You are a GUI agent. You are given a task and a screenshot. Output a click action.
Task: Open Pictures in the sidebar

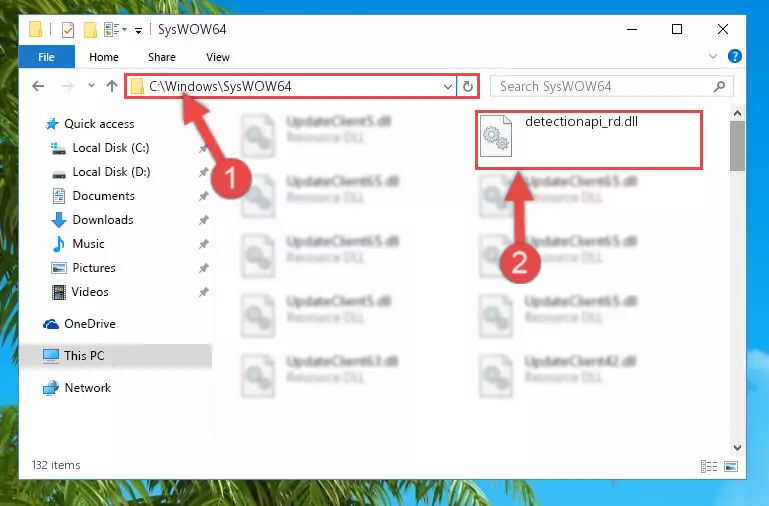point(94,268)
